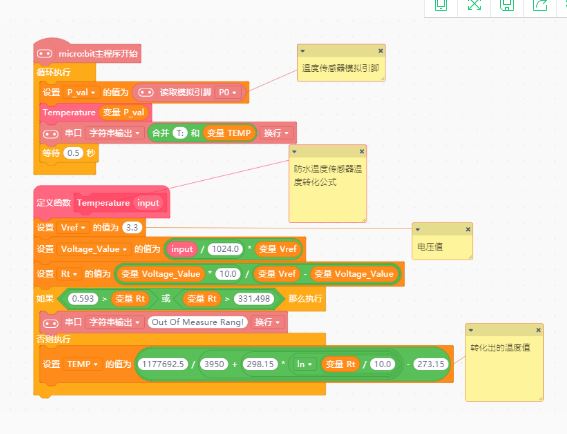Open the Voltage_Value variable dropdown

94,249
